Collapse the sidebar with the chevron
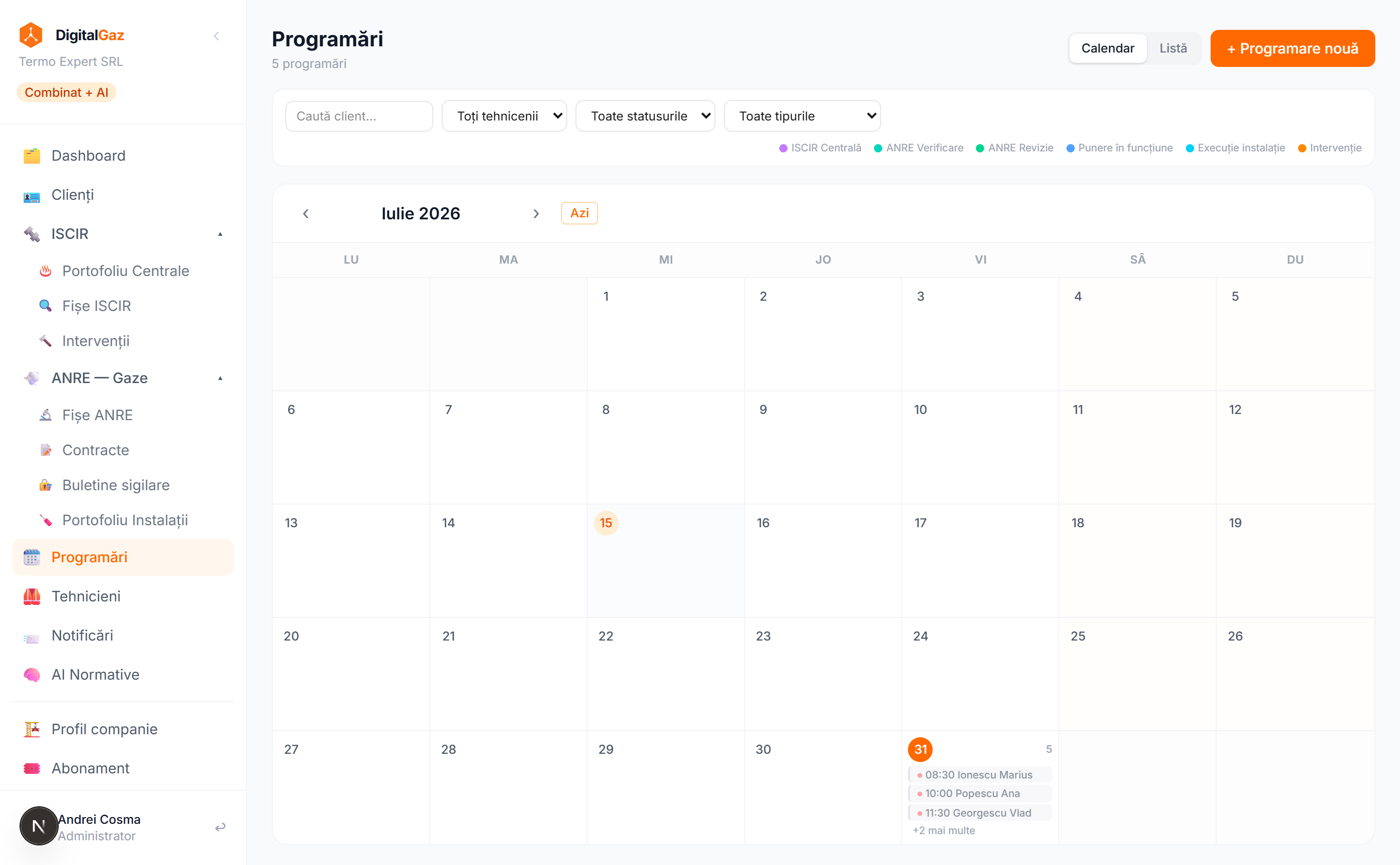Image resolution: width=1400 pixels, height=865 pixels. 216,36
